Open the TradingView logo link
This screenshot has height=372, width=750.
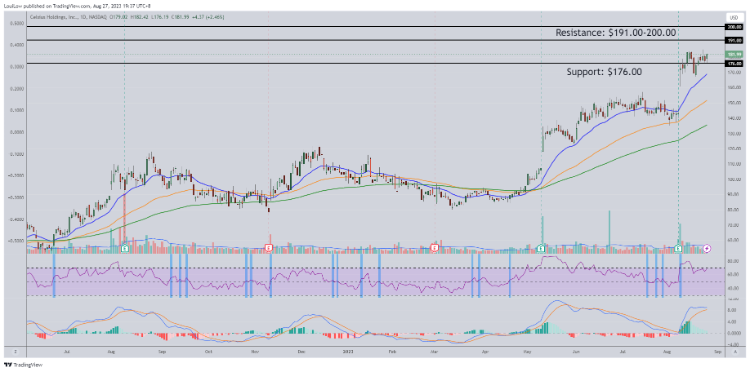click(x=22, y=365)
